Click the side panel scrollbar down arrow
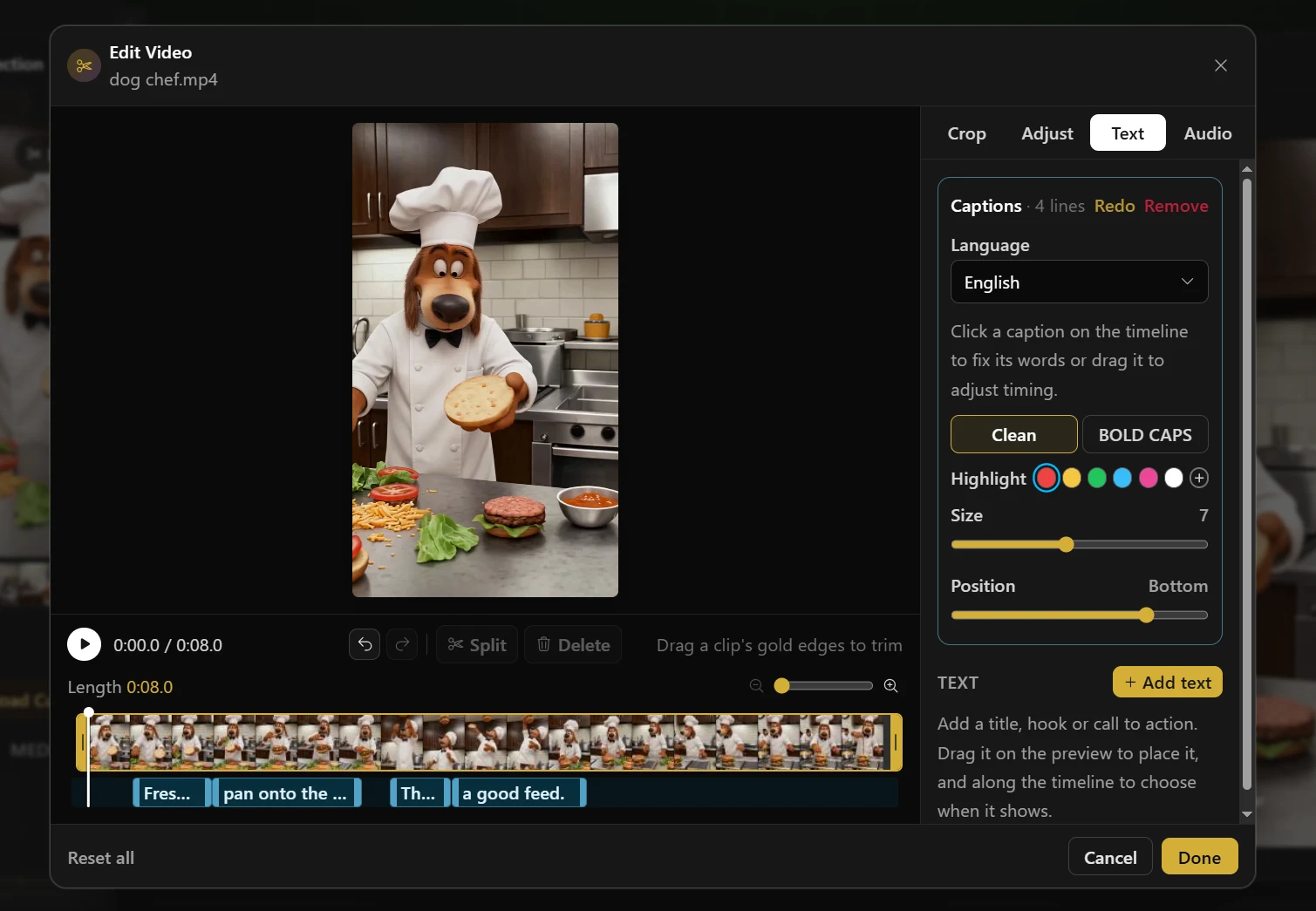 coord(1247,814)
